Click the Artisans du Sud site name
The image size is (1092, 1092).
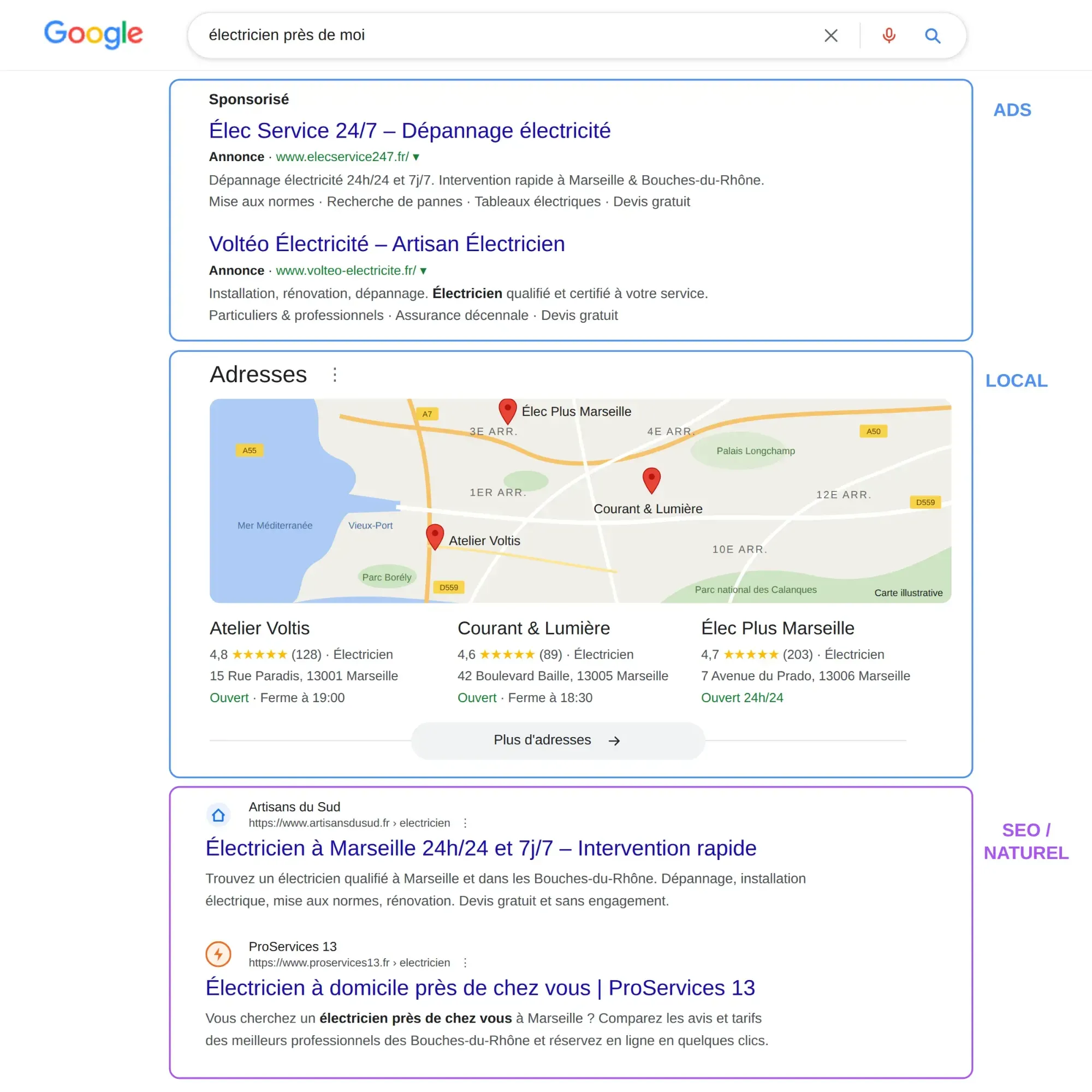click(x=294, y=807)
